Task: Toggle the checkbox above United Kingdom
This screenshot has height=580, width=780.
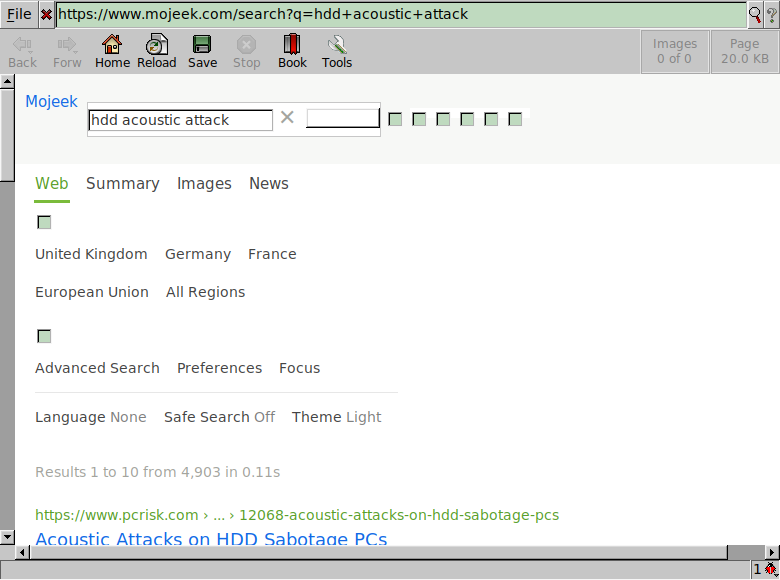Action: (44, 222)
